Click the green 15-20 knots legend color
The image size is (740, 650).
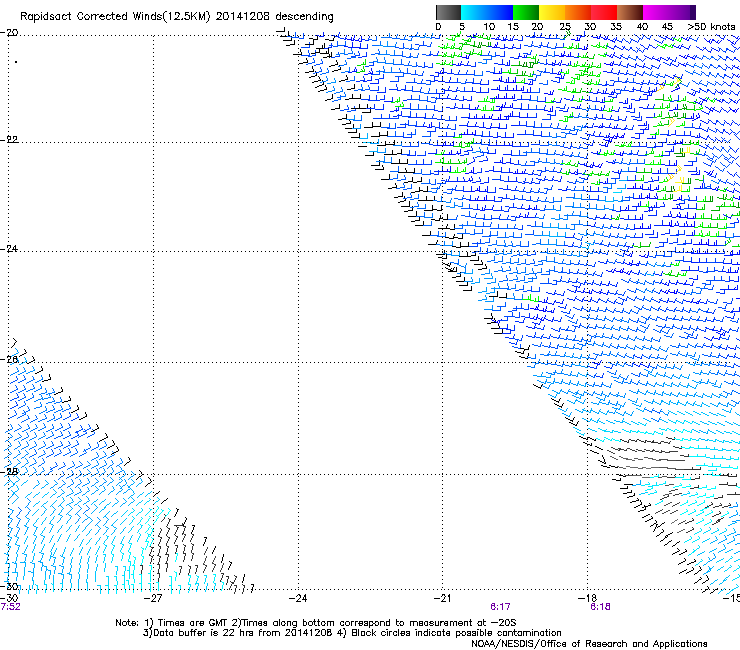point(526,12)
